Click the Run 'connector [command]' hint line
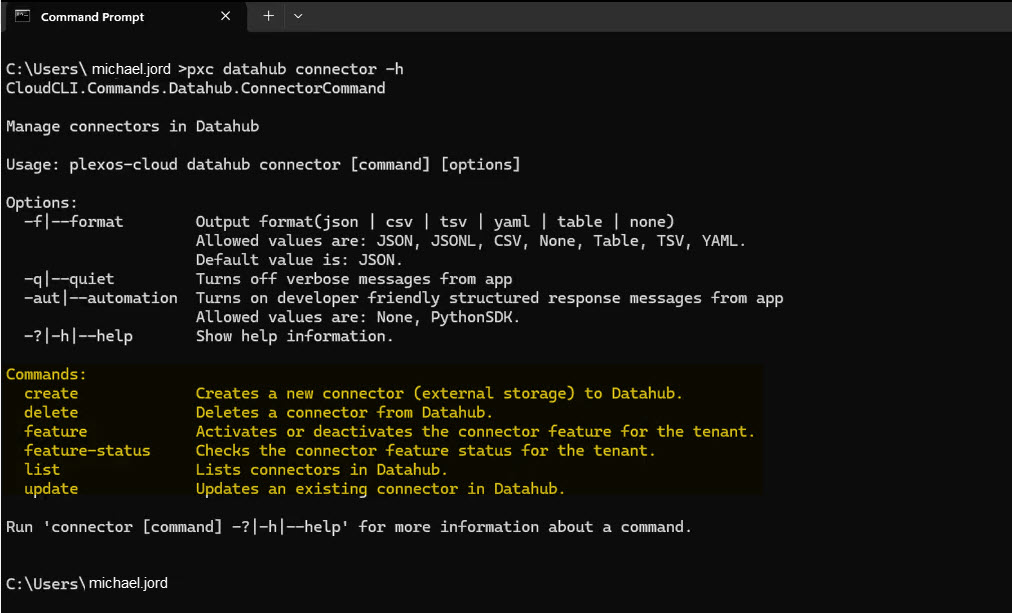This screenshot has width=1012, height=613. pos(350,526)
